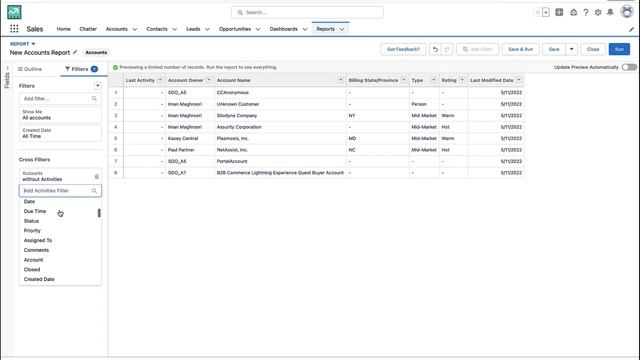
Task: Open the Leads tab
Action: [193, 29]
